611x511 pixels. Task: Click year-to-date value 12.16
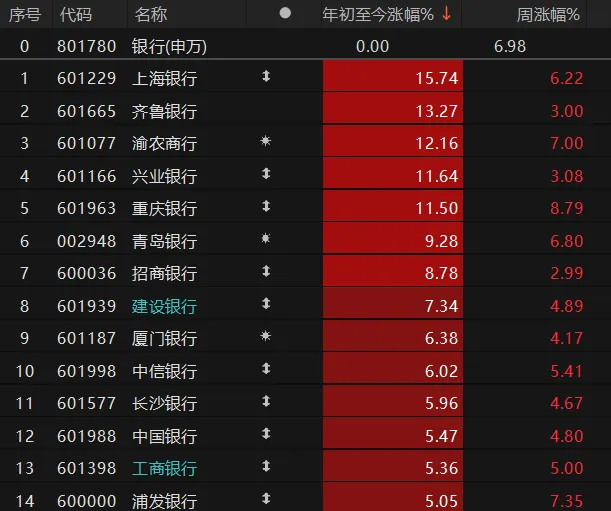[437, 143]
